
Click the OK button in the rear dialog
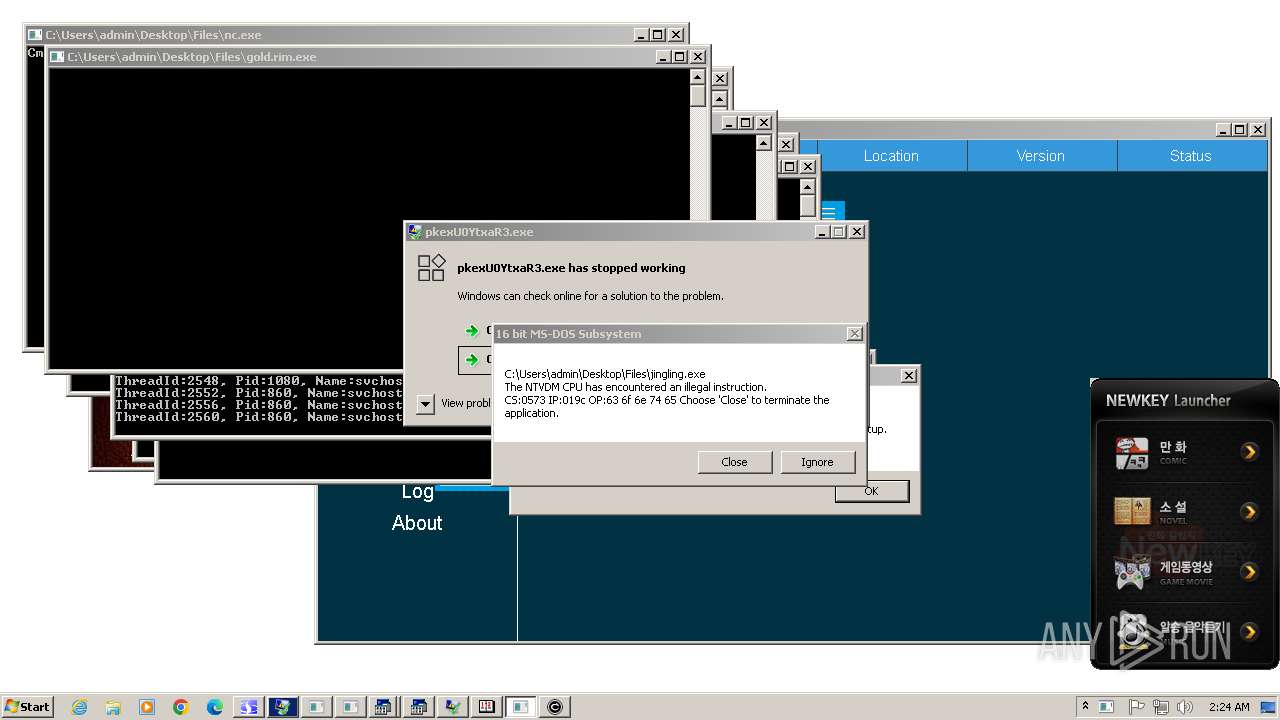tap(871, 491)
